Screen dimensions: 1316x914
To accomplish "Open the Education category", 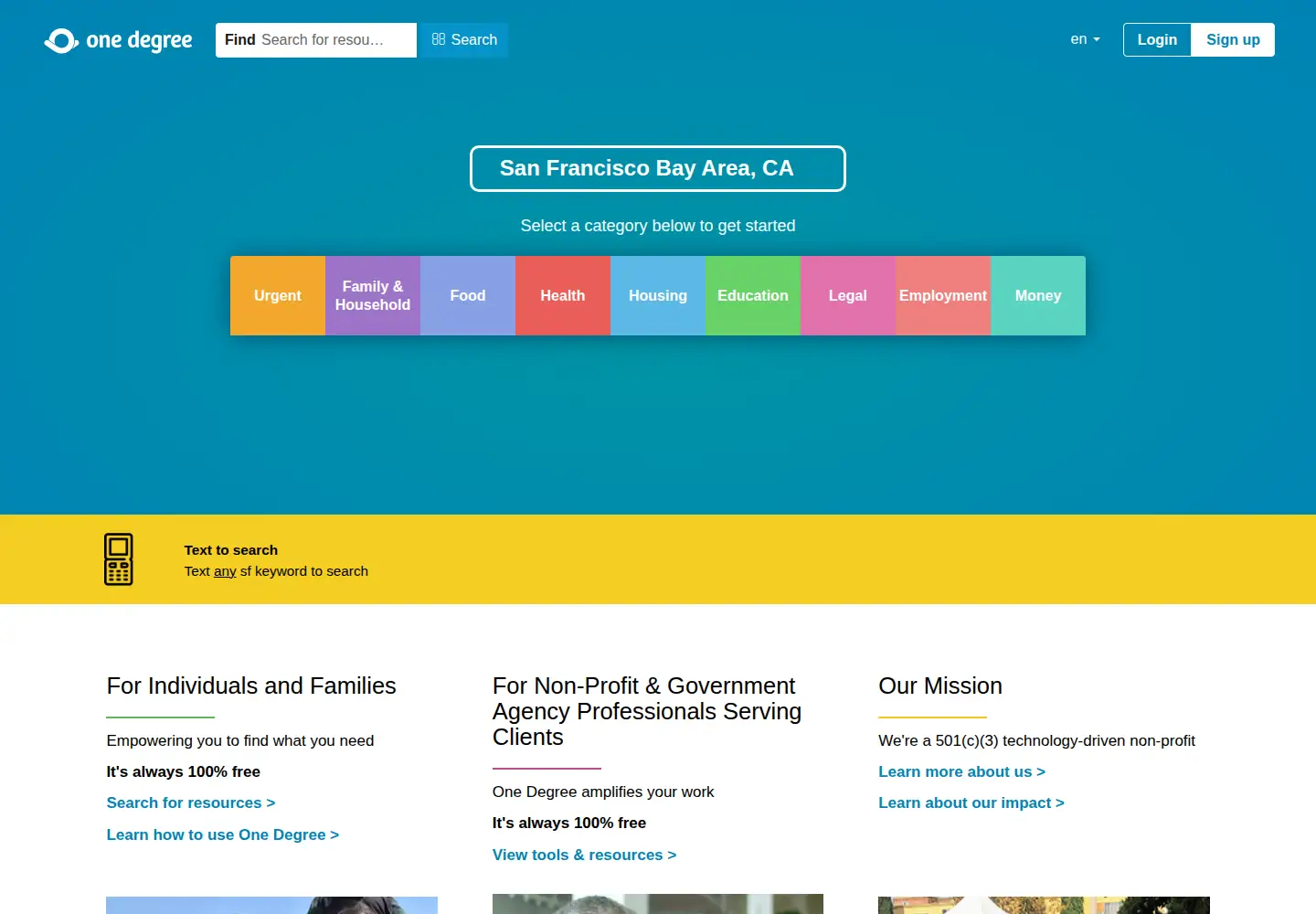I will tap(753, 295).
